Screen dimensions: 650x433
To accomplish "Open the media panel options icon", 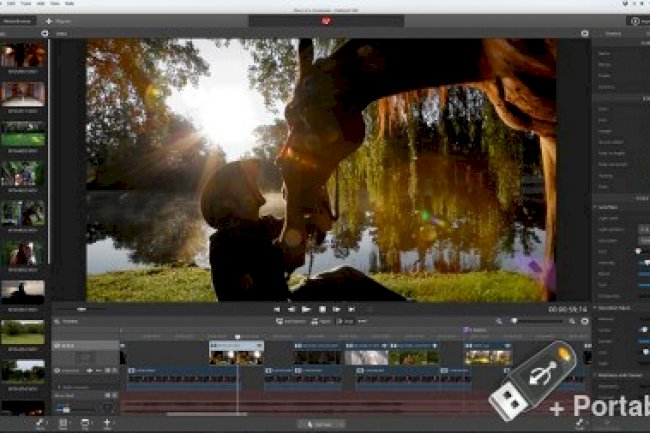I will [45, 34].
